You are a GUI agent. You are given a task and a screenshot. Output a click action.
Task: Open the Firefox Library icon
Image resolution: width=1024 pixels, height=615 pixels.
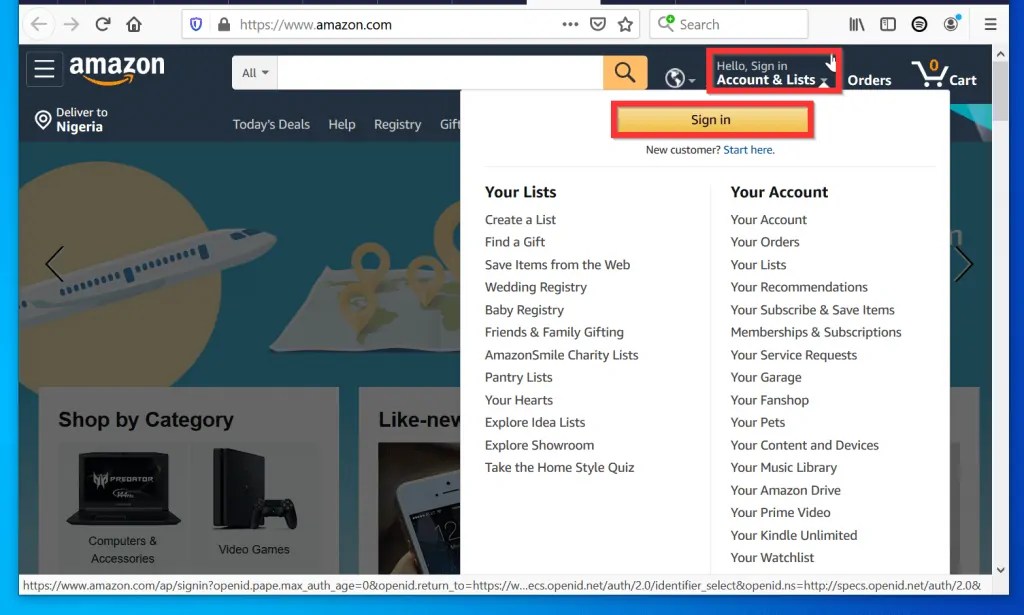(x=855, y=24)
